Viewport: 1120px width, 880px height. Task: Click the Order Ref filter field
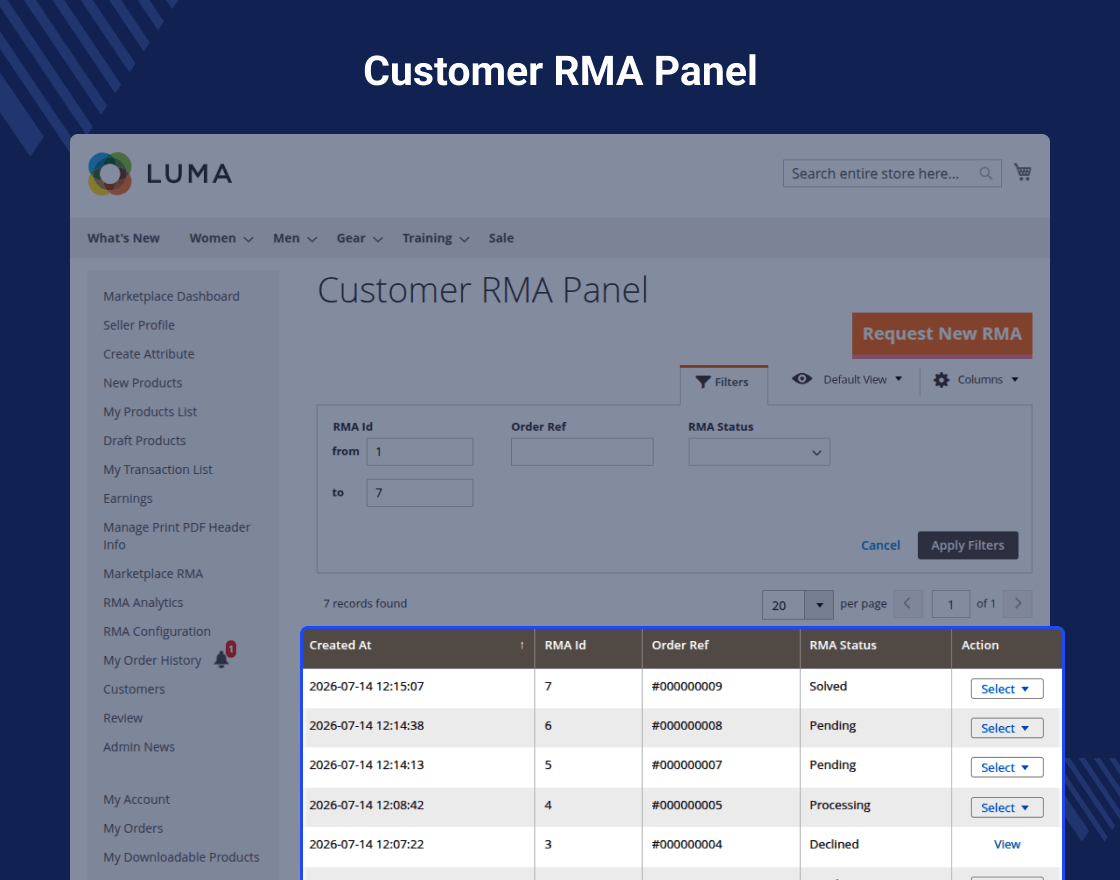click(x=582, y=452)
